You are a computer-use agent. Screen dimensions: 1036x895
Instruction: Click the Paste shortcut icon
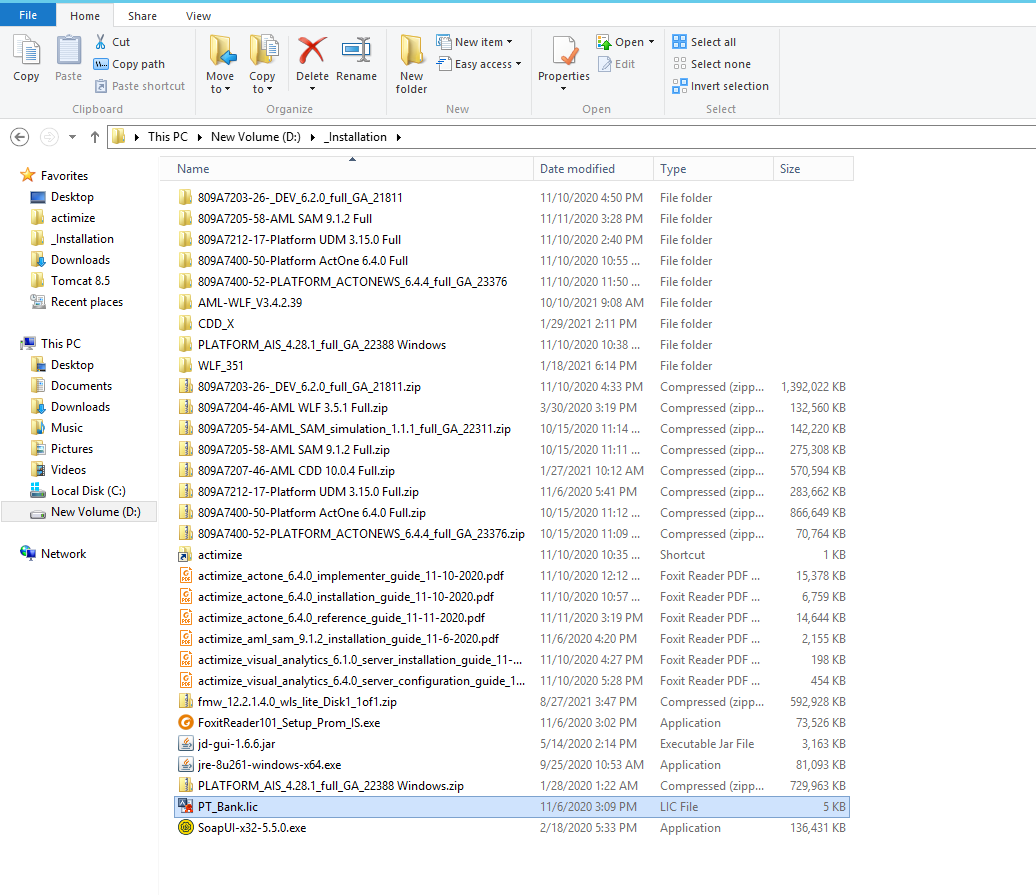tap(100, 86)
